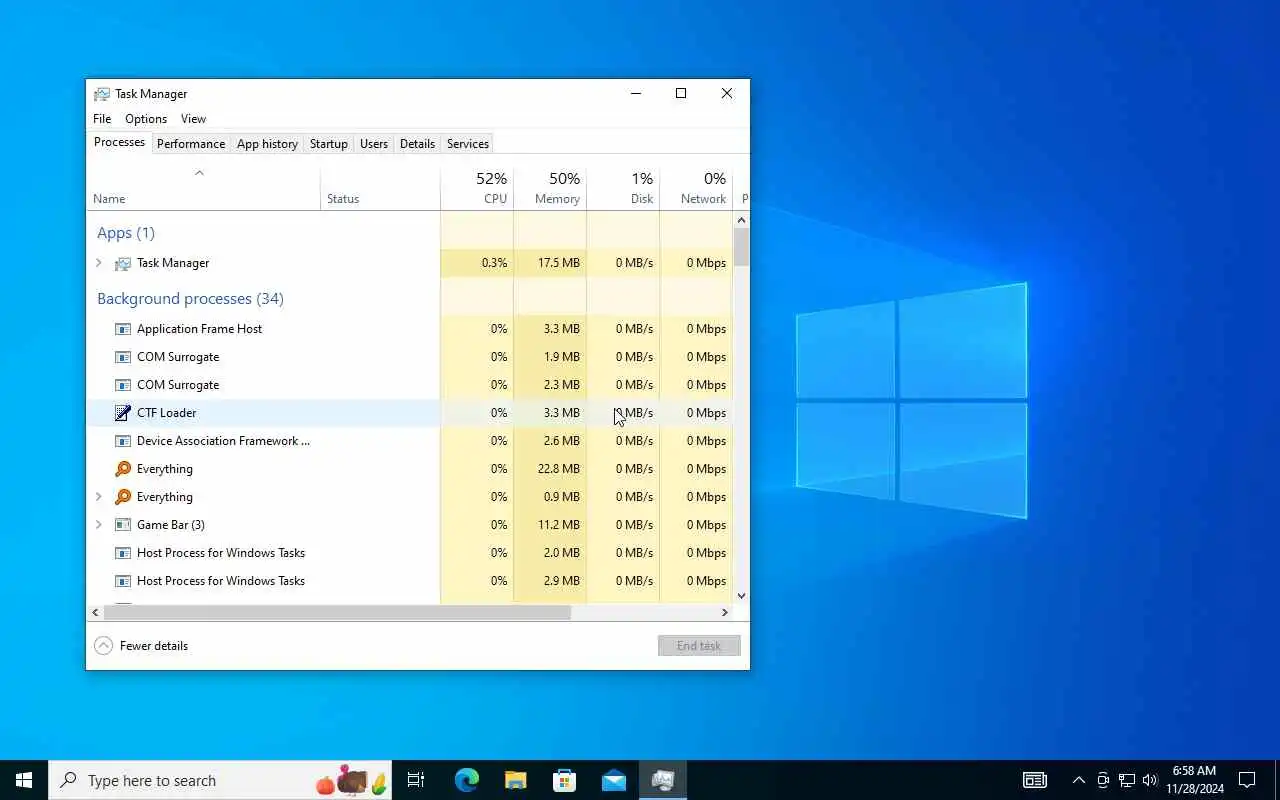
Task: Open the Mail app from the taskbar
Action: (x=613, y=780)
